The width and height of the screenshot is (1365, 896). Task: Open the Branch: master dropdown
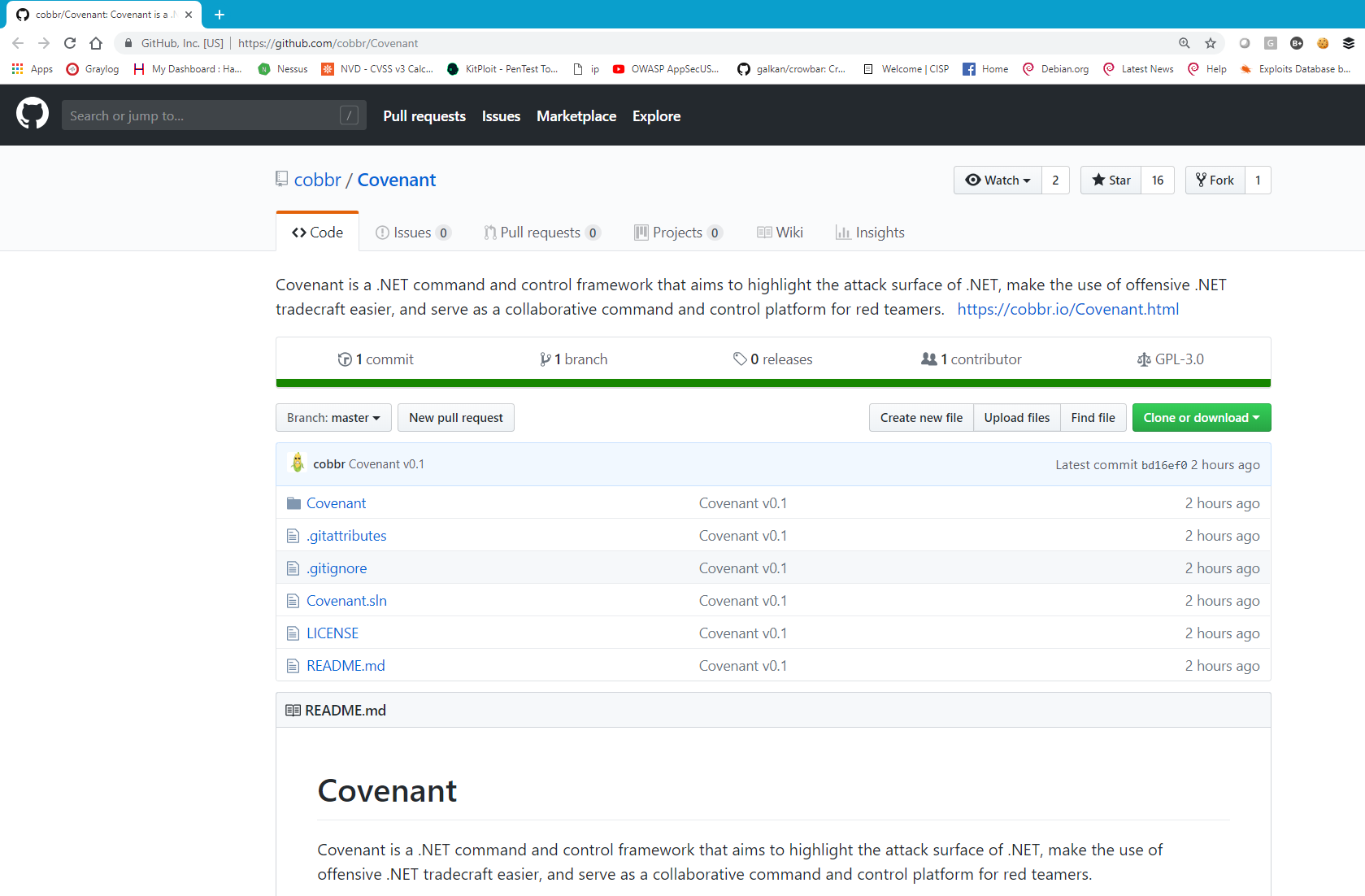pos(333,417)
